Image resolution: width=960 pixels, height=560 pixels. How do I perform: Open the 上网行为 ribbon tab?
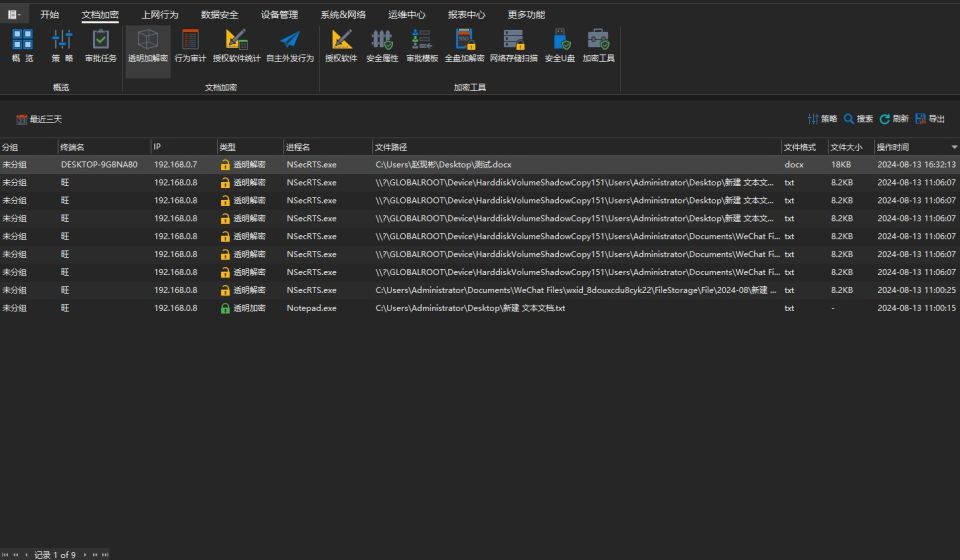click(x=160, y=14)
